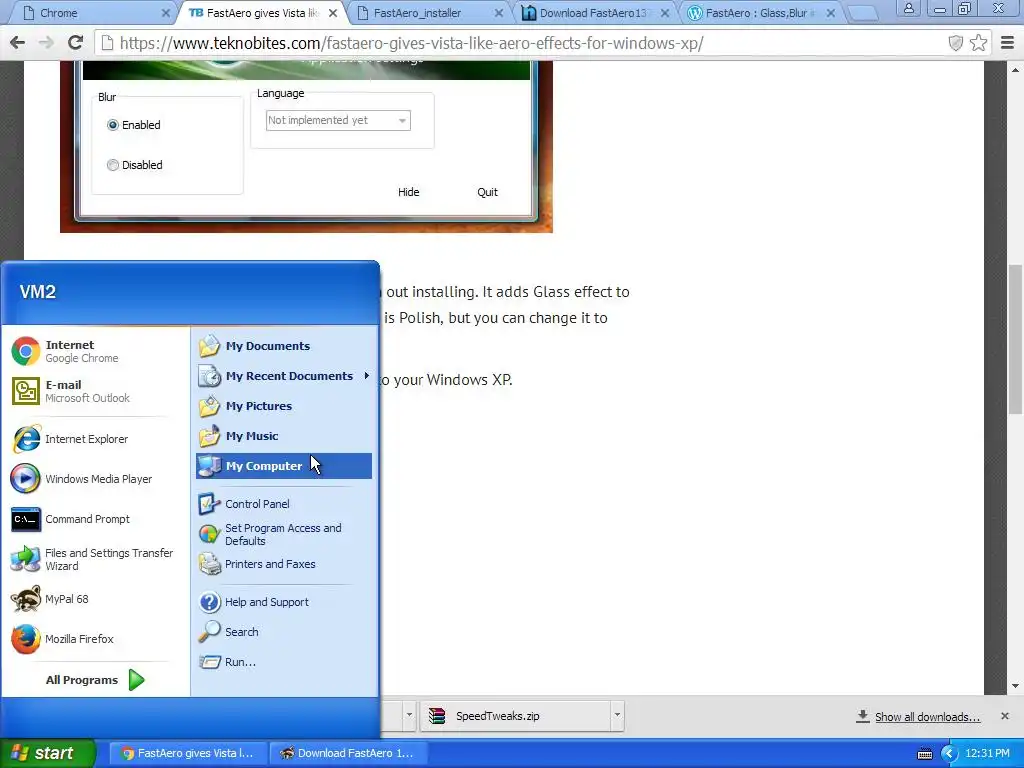Viewport: 1024px width, 768px height.
Task: Open Chrome hamburger menu
Action: pos(1007,43)
